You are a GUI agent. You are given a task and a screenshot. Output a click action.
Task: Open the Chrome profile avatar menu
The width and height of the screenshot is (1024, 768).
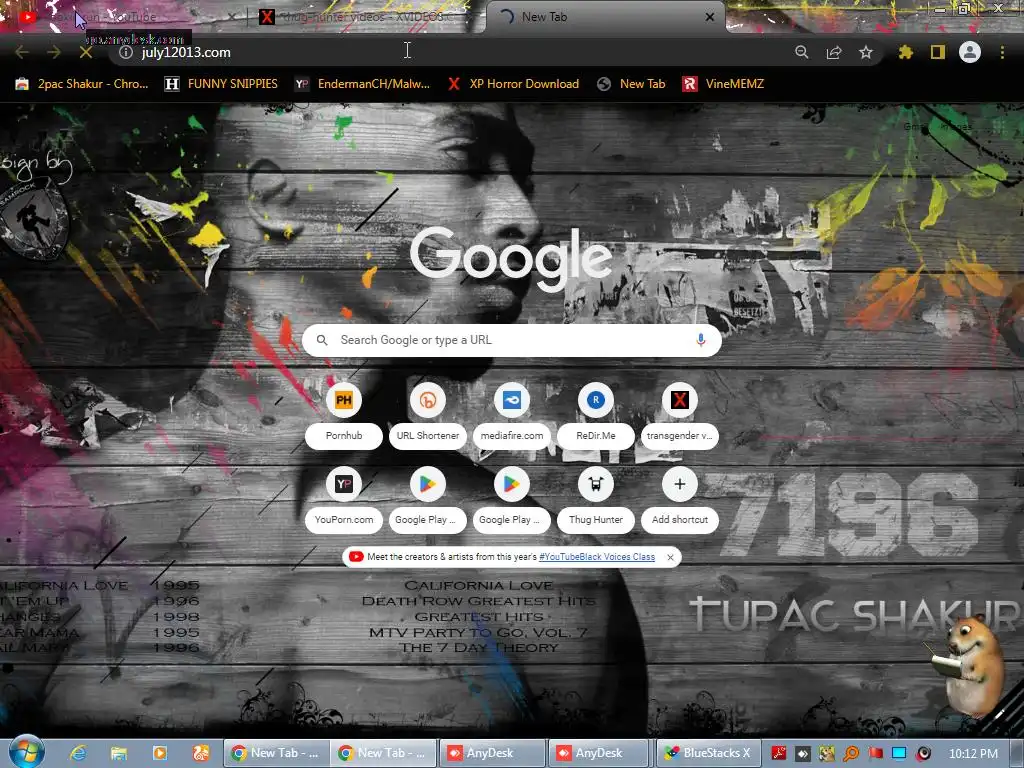(970, 52)
